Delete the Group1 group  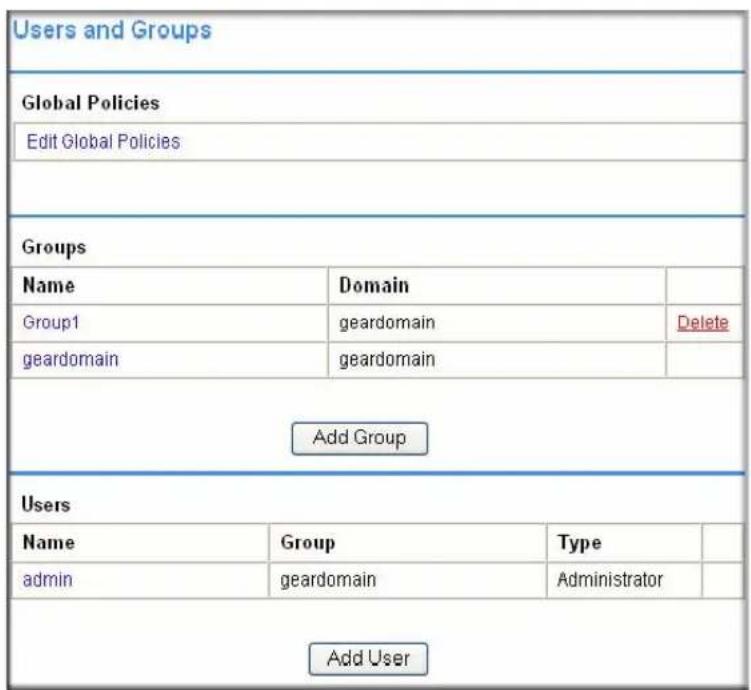703,322
